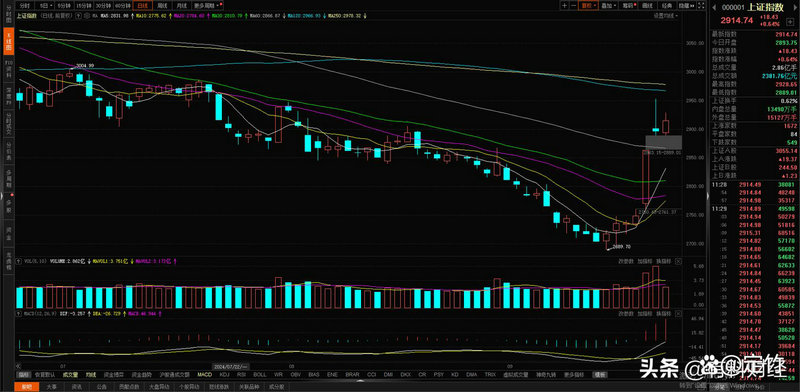800x392 pixels.
Task: Open 叠加 overlay dropdown
Action: [x=609, y=6]
